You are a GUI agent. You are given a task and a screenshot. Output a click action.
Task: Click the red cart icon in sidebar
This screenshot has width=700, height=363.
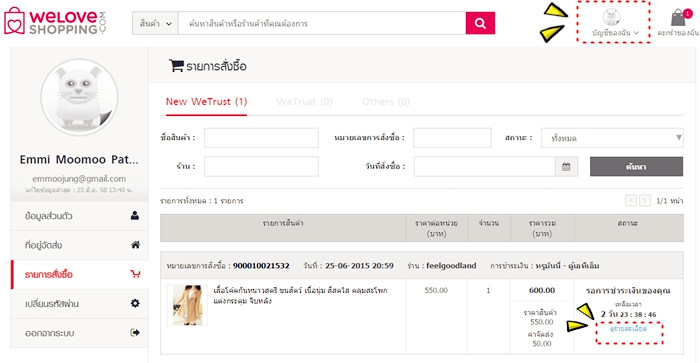click(x=135, y=274)
